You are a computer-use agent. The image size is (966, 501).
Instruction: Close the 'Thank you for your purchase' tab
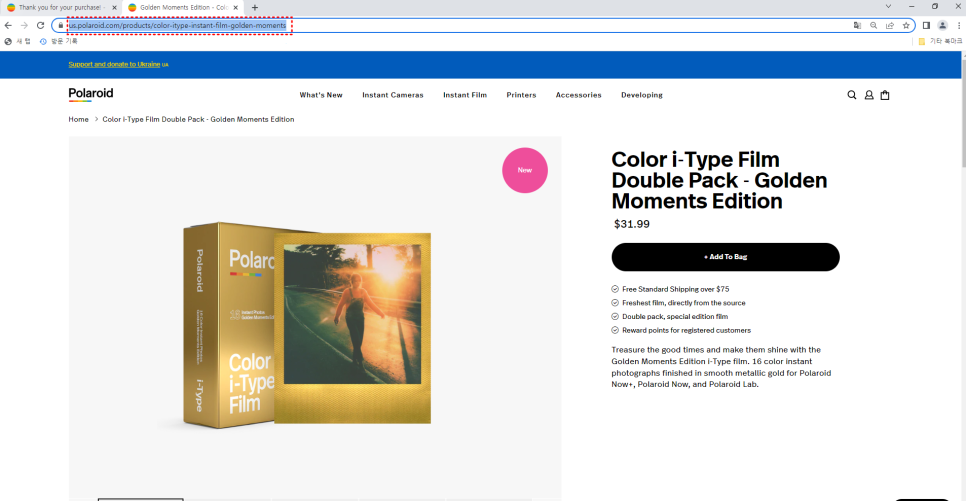pyautogui.click(x=115, y=7)
